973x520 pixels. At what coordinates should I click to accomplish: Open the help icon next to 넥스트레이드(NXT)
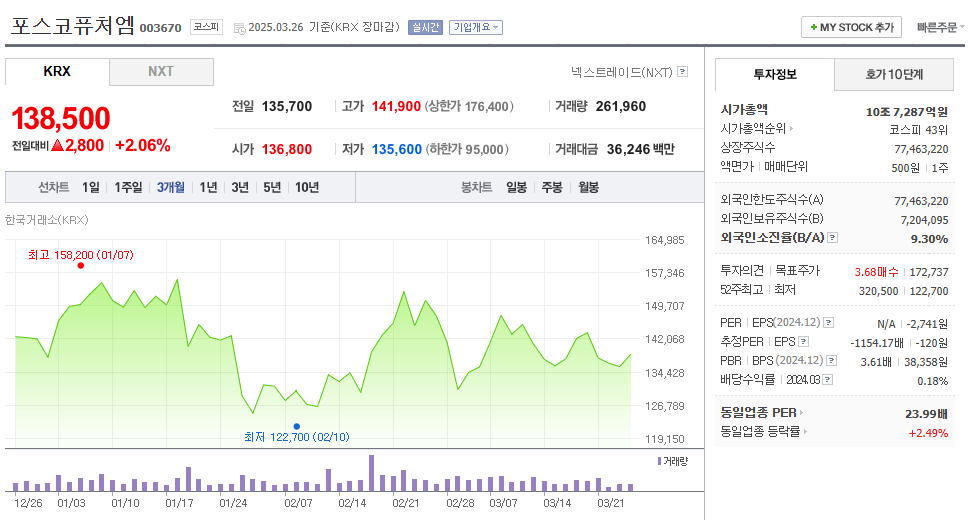pyautogui.click(x=683, y=72)
